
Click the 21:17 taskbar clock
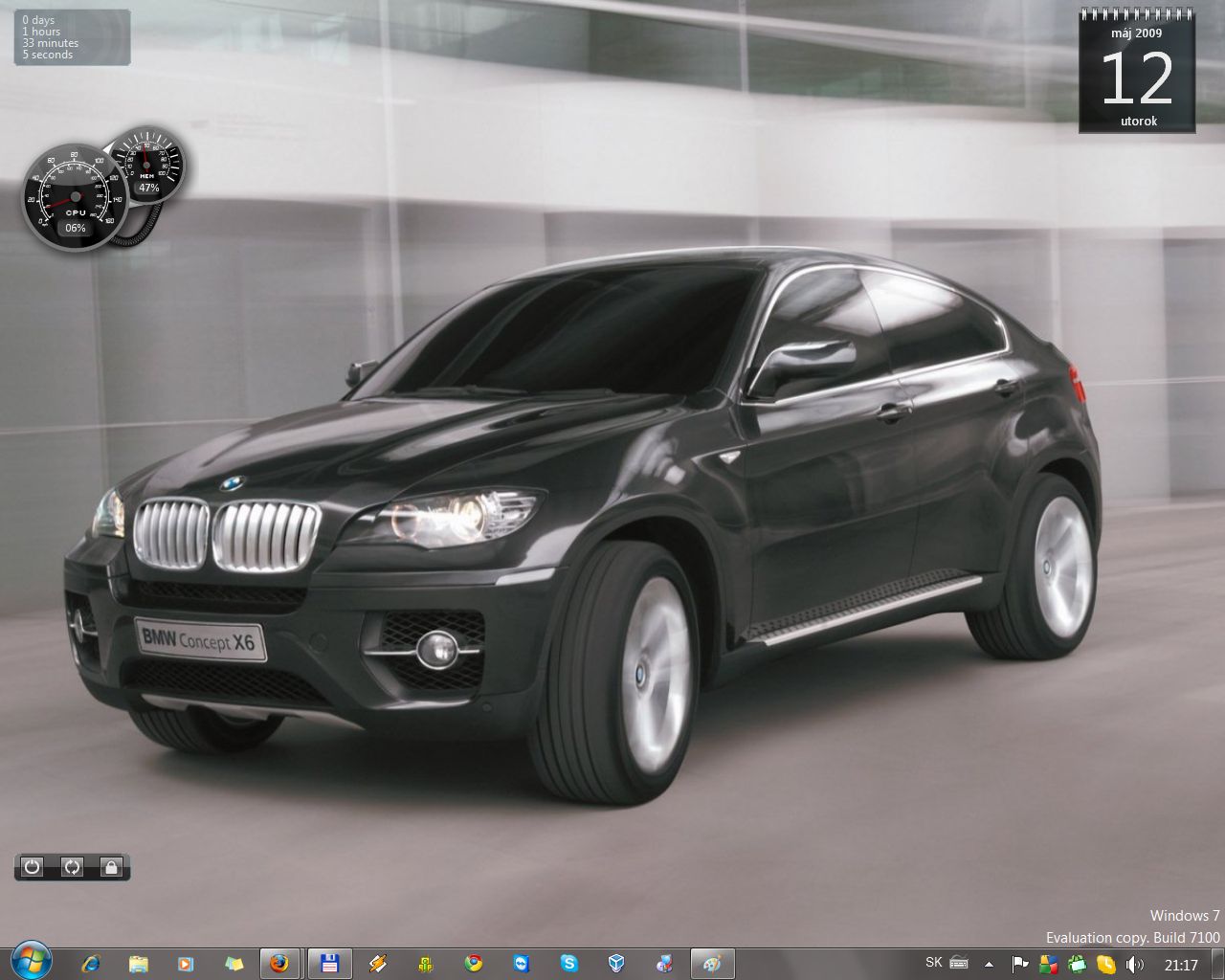point(1181,965)
